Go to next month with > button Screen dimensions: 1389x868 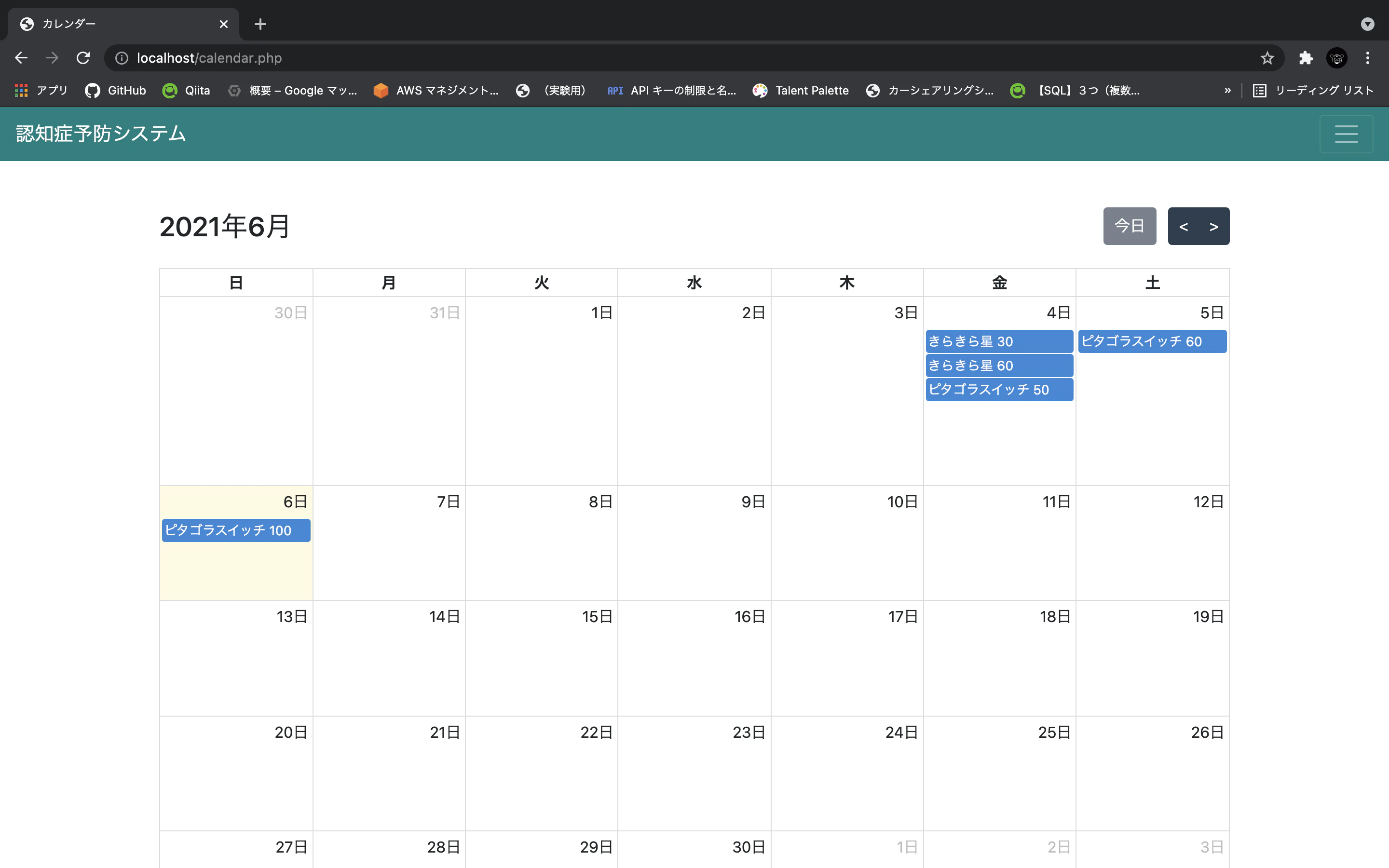pos(1214,226)
